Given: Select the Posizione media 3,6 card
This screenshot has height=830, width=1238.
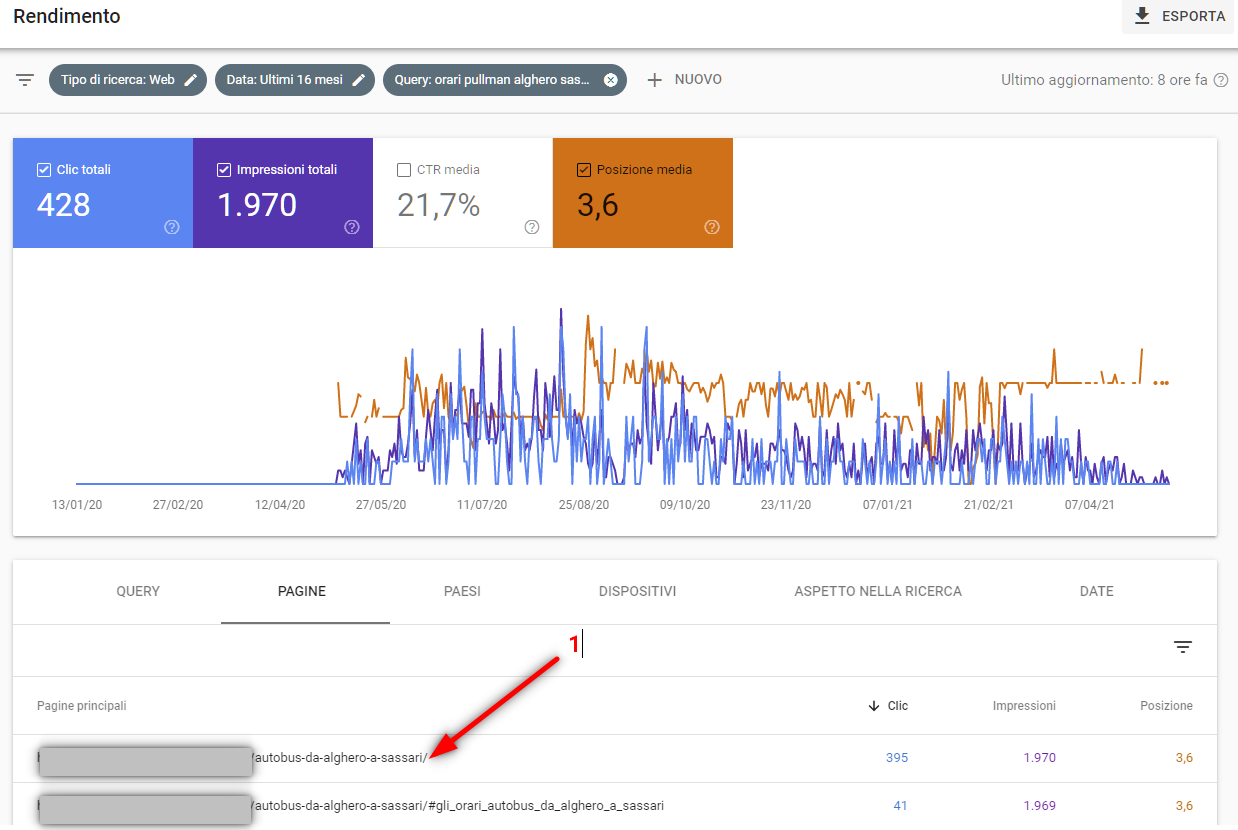Looking at the screenshot, I should (x=643, y=193).
